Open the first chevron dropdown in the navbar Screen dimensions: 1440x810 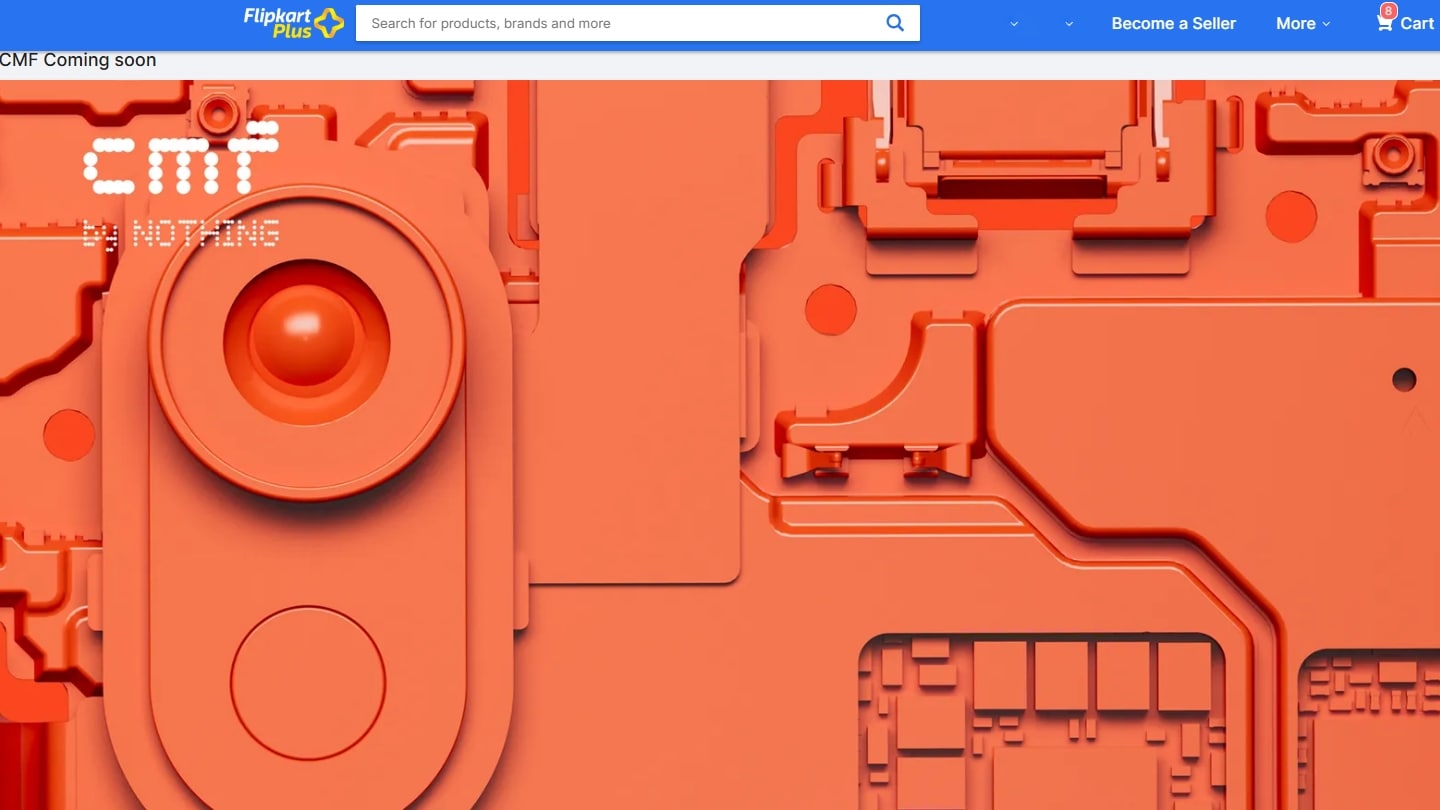1014,23
